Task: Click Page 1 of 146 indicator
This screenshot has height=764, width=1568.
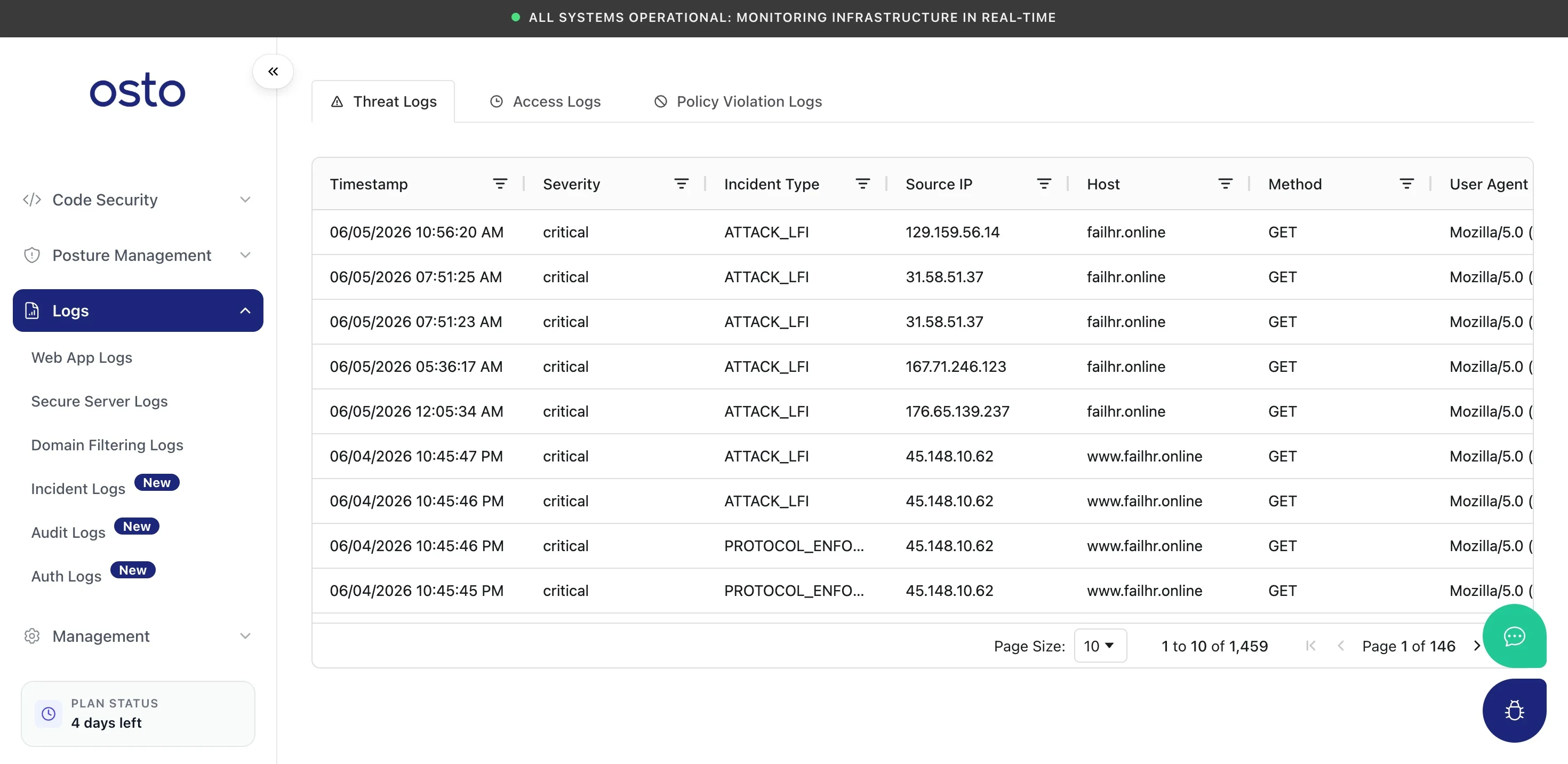Action: tap(1409, 646)
